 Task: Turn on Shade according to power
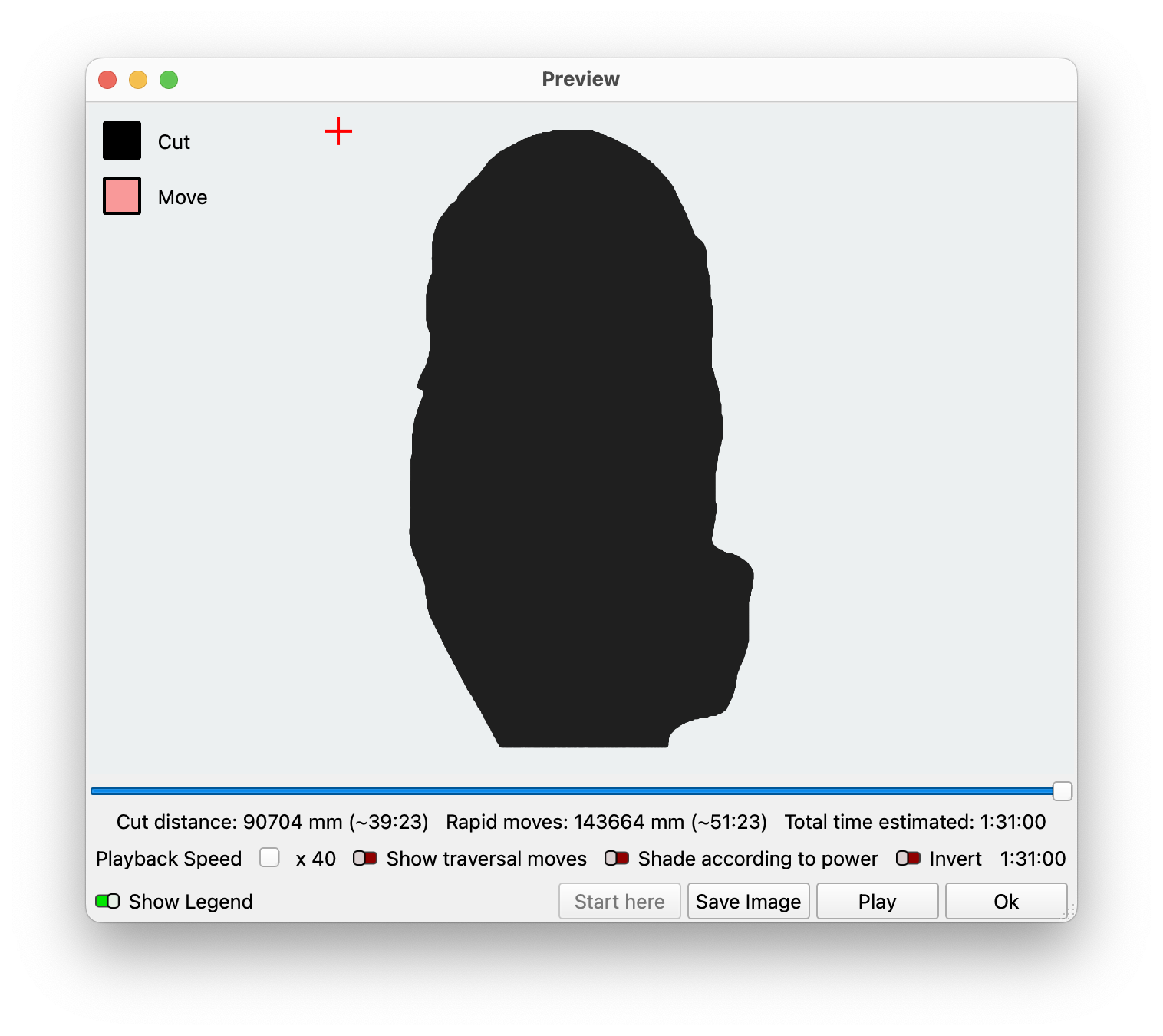point(617,858)
